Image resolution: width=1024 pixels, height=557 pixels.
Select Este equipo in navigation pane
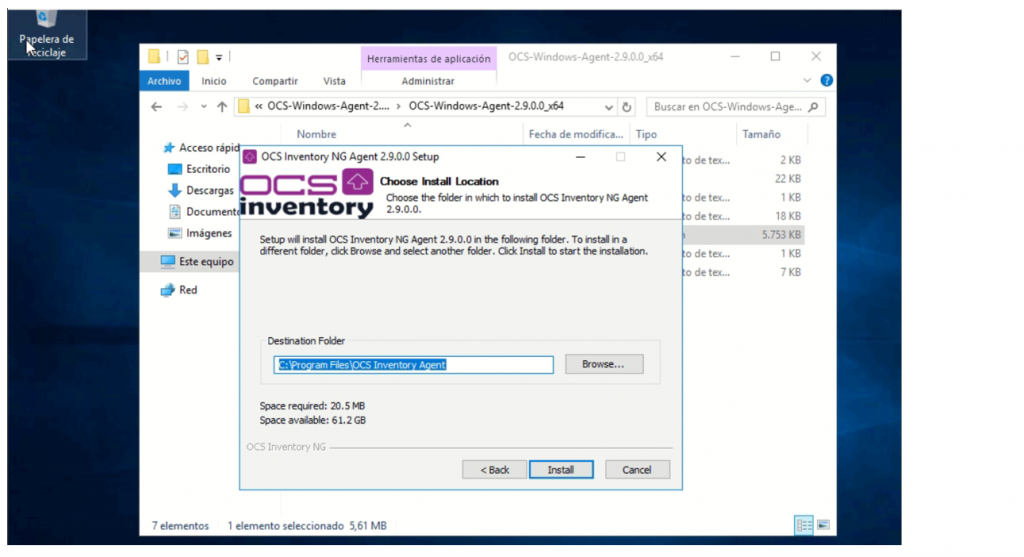pyautogui.click(x=197, y=261)
